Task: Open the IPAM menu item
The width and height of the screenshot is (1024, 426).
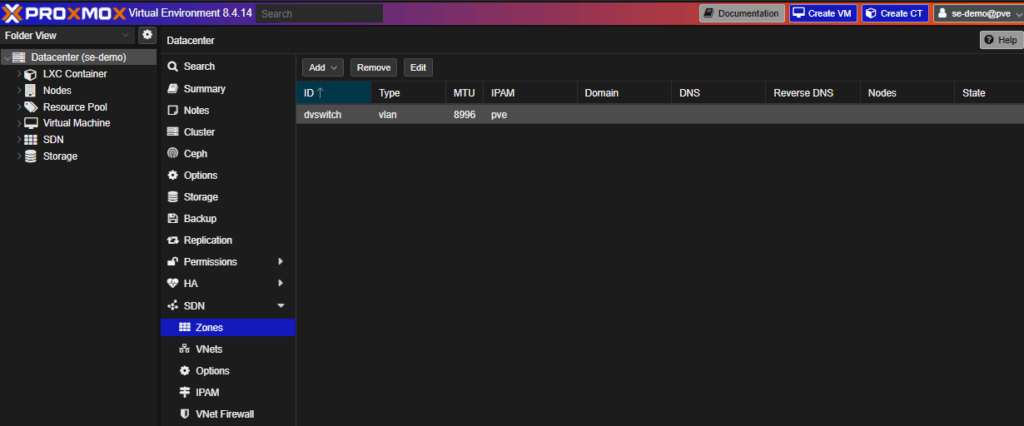Action: coord(228,393)
